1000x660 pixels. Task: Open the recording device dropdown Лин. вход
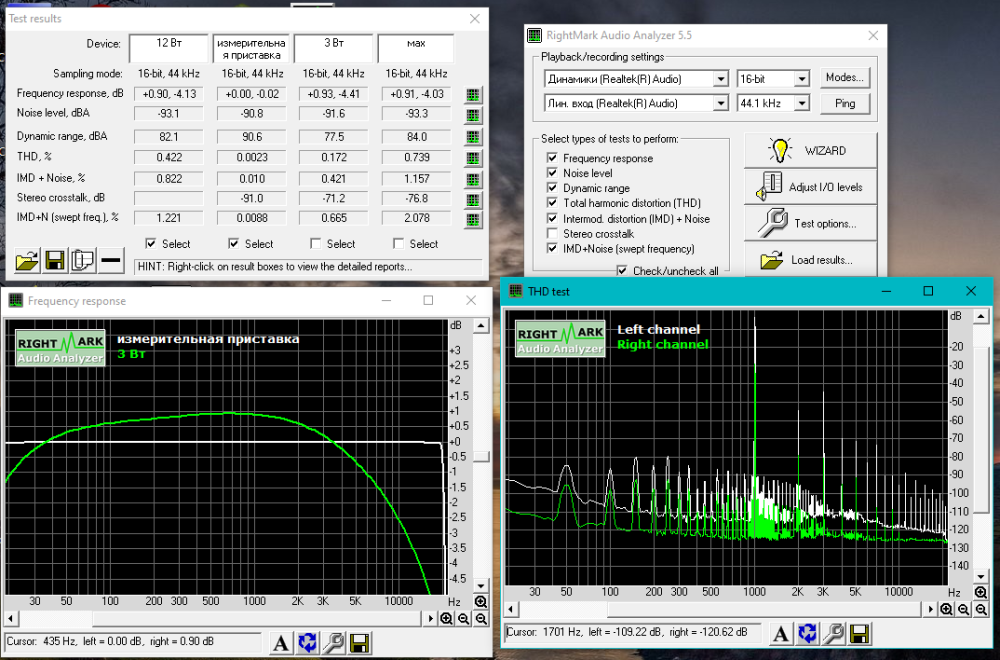pos(720,103)
